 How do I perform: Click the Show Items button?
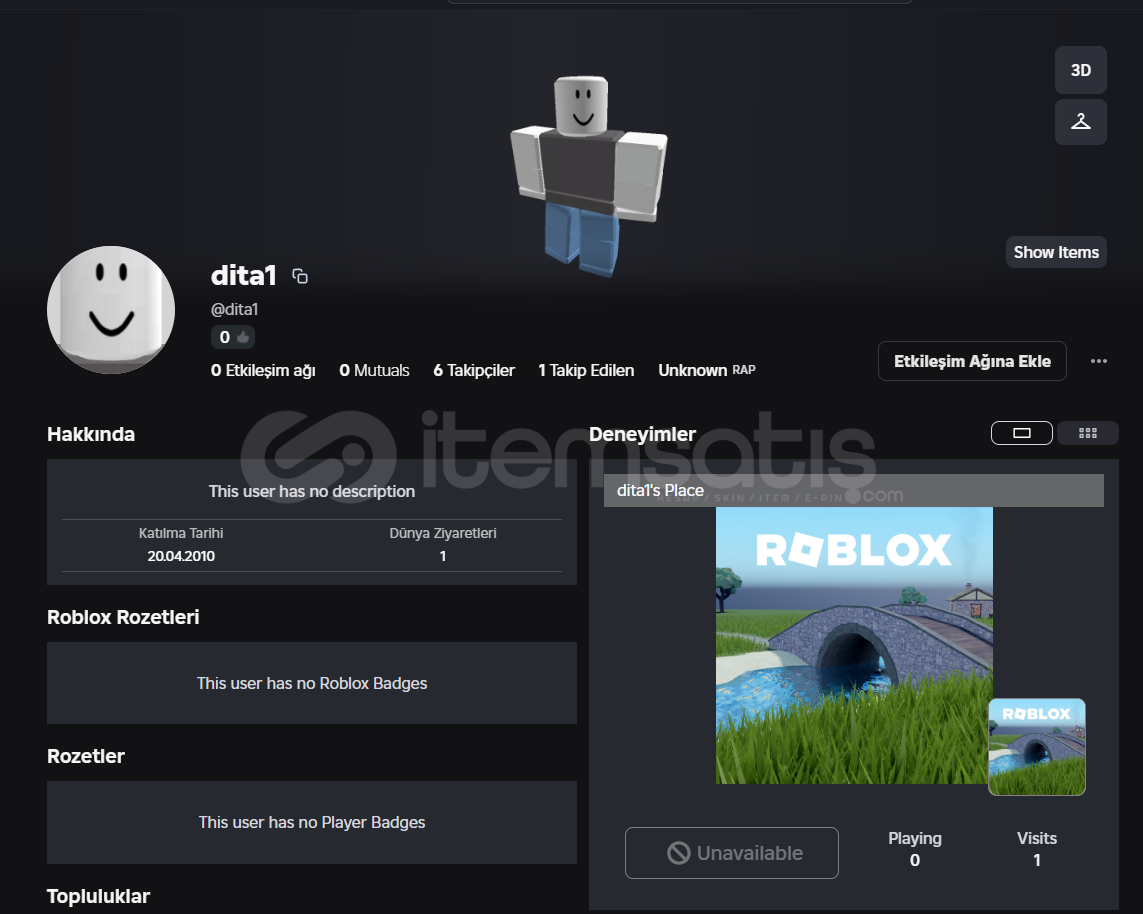[x=1056, y=252]
